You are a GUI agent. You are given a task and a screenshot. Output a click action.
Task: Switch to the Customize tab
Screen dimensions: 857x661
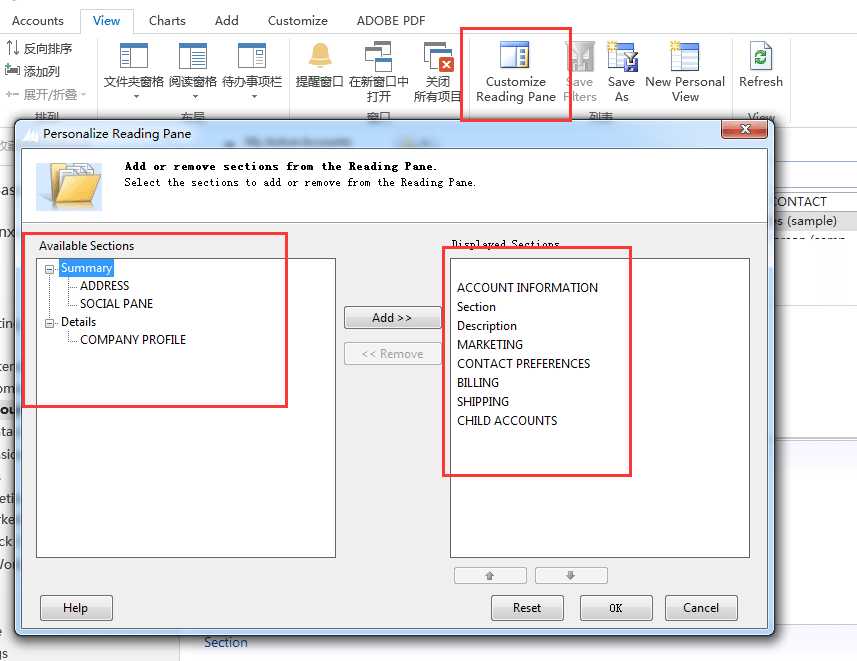(297, 21)
